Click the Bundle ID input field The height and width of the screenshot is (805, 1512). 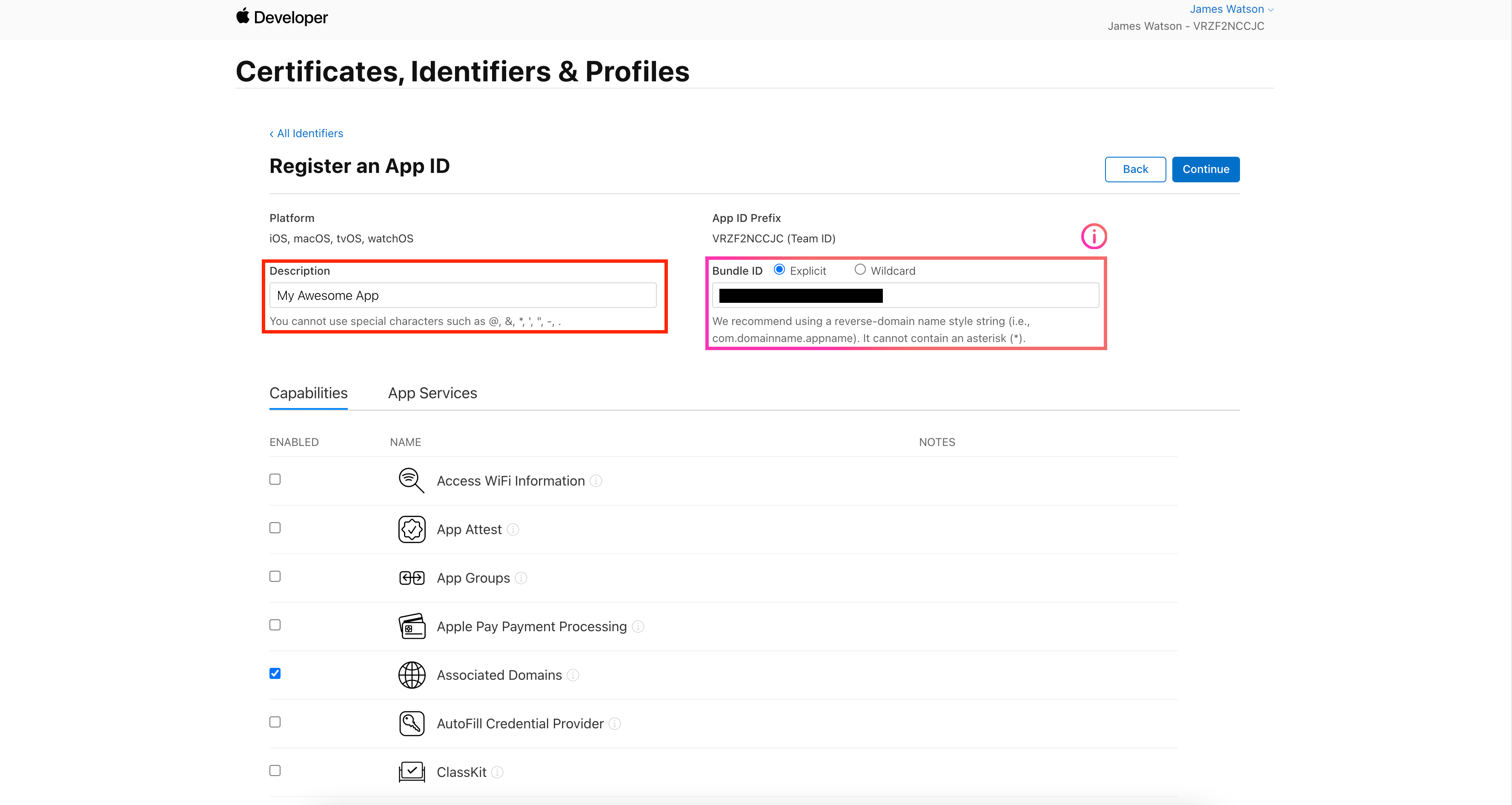(905, 295)
